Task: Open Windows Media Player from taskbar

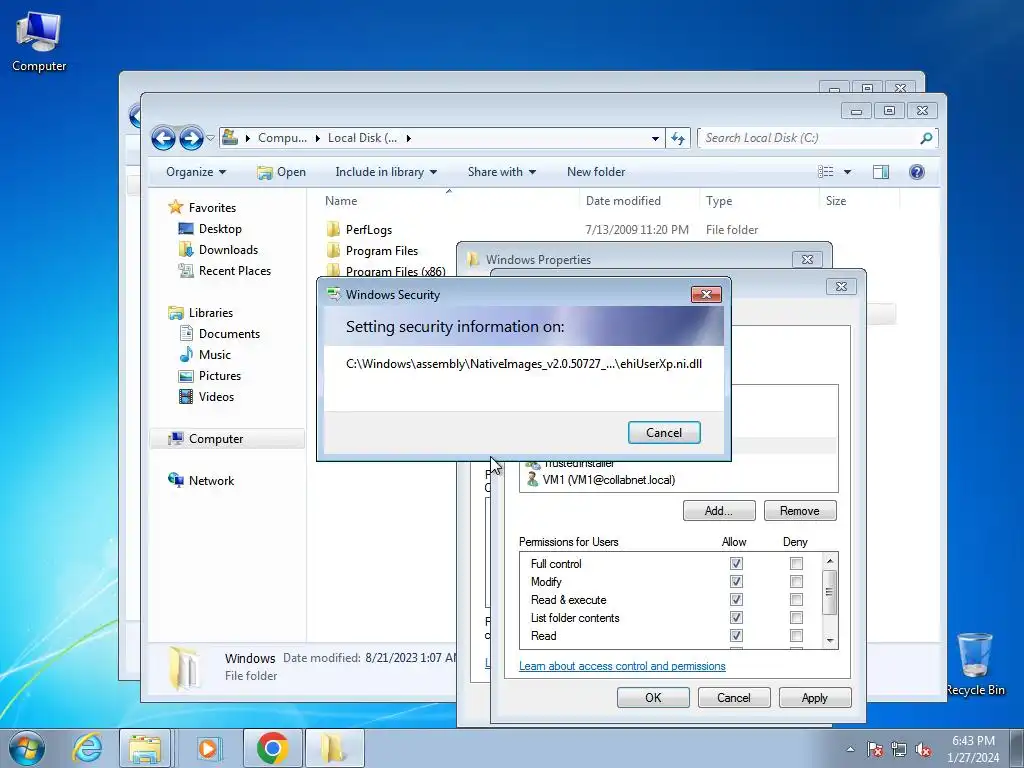Action: (208, 748)
